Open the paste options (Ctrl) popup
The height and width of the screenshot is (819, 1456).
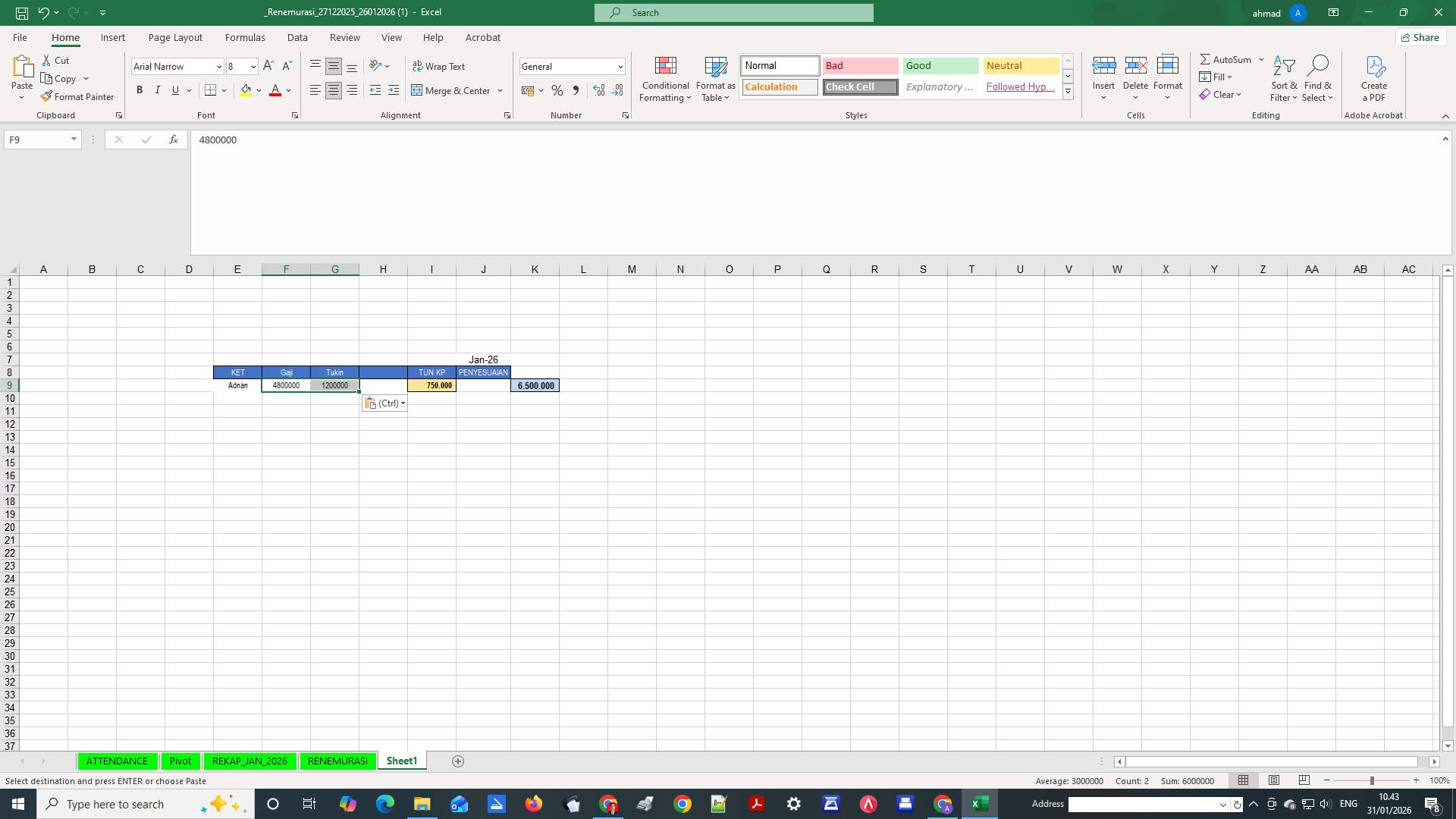click(384, 403)
